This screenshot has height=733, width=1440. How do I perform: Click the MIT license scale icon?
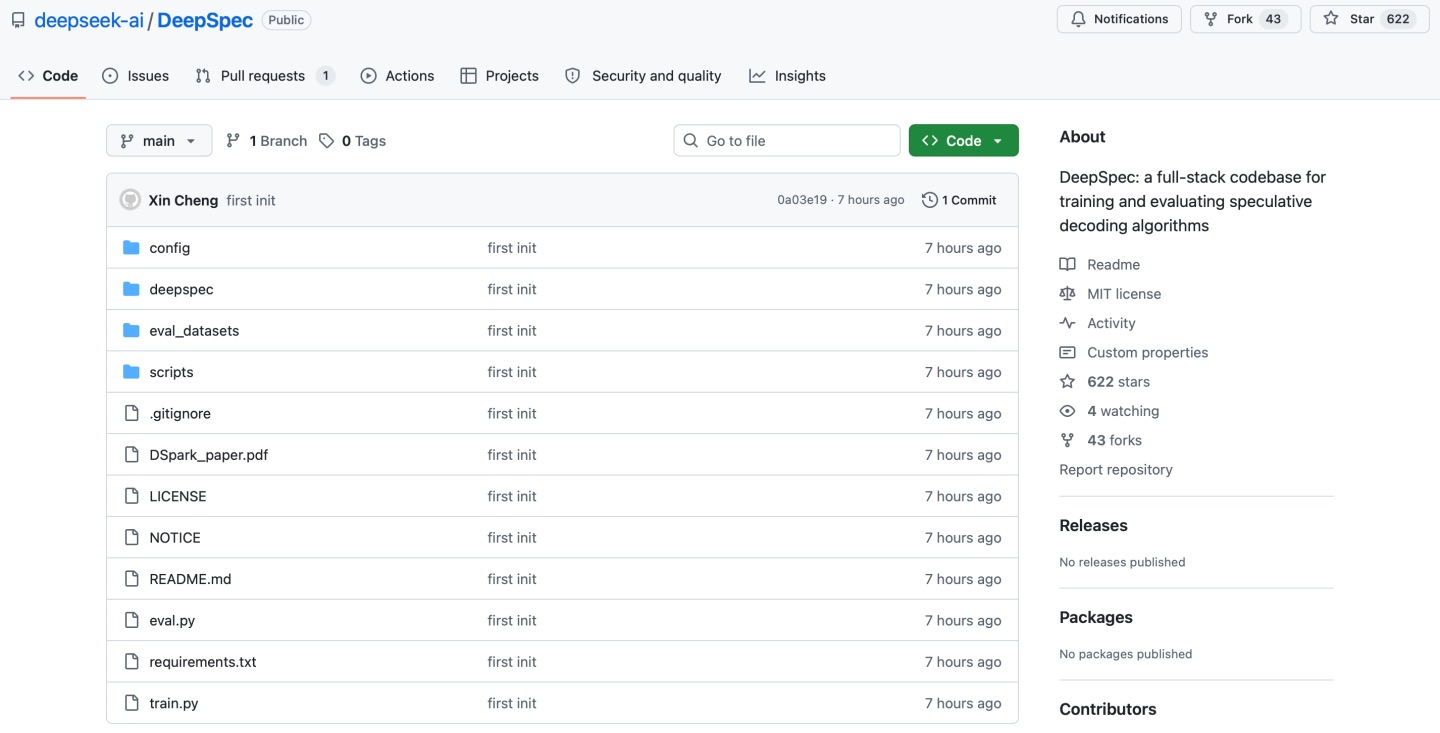1067,294
